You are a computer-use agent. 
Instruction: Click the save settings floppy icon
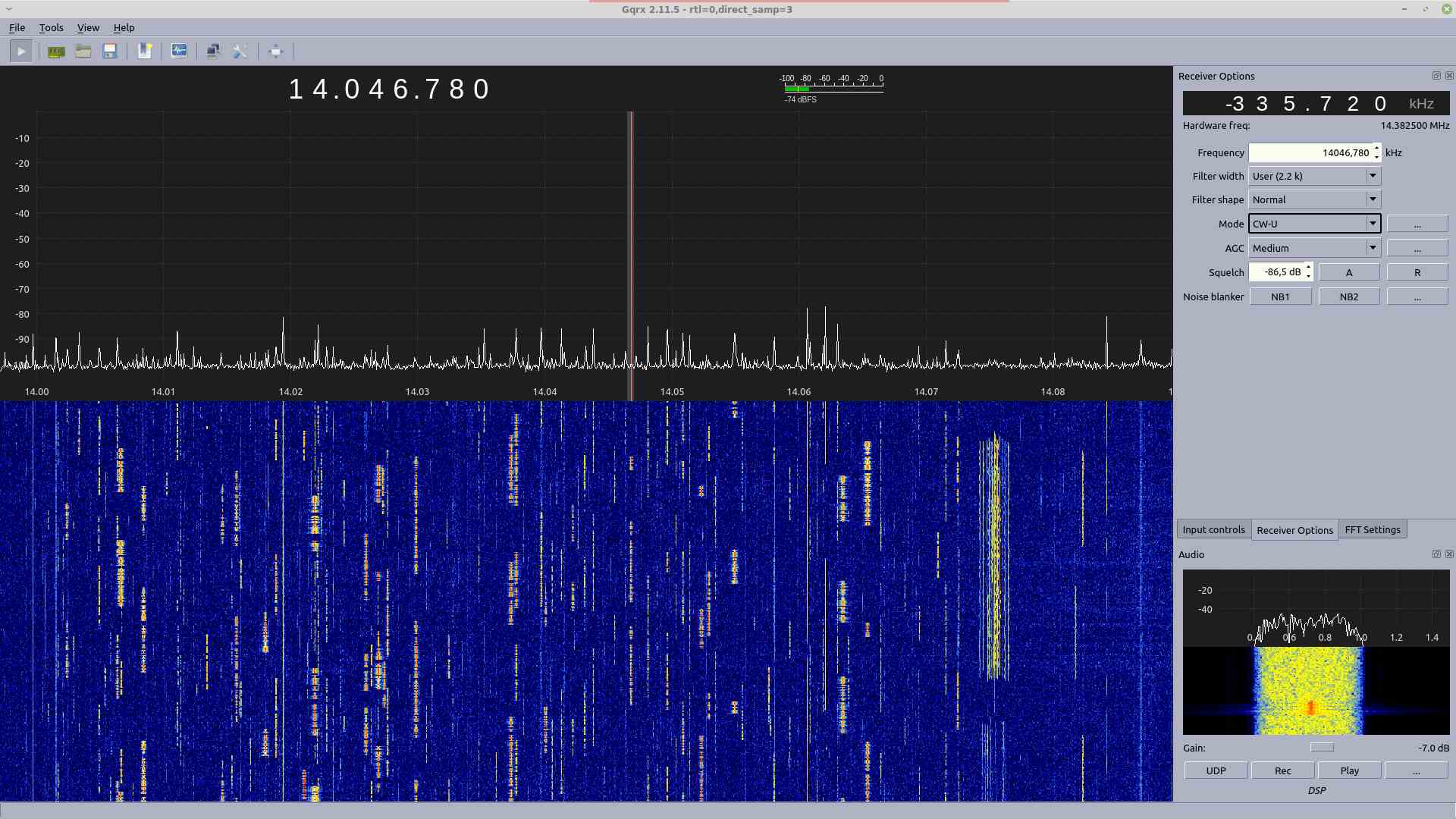coord(110,52)
